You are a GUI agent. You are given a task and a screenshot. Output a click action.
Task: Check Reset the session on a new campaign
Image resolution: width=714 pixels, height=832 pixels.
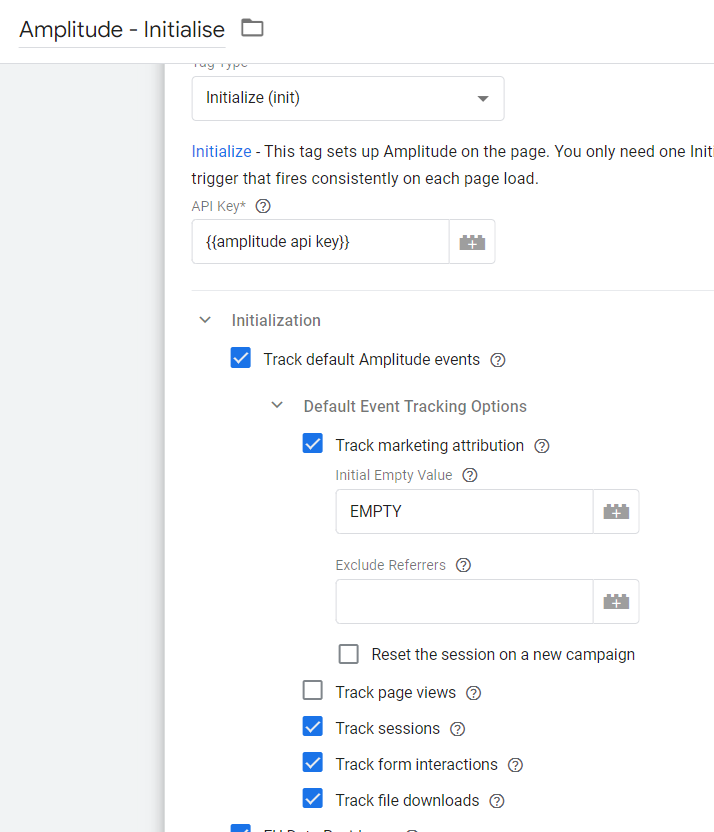pyautogui.click(x=349, y=654)
